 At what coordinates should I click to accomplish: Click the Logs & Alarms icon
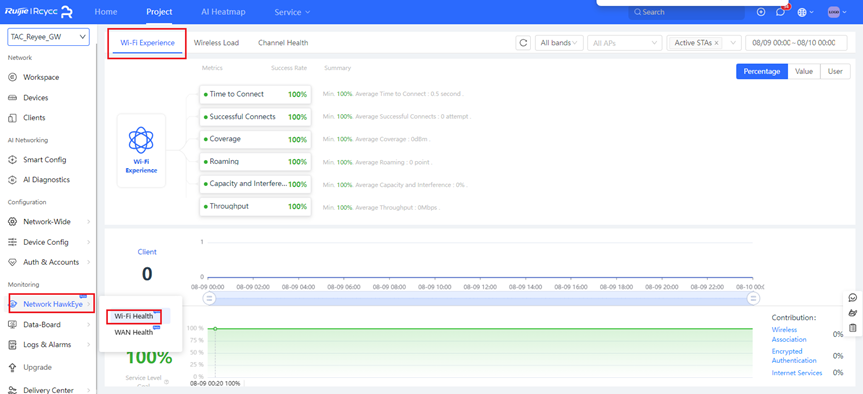pyautogui.click(x=13, y=345)
